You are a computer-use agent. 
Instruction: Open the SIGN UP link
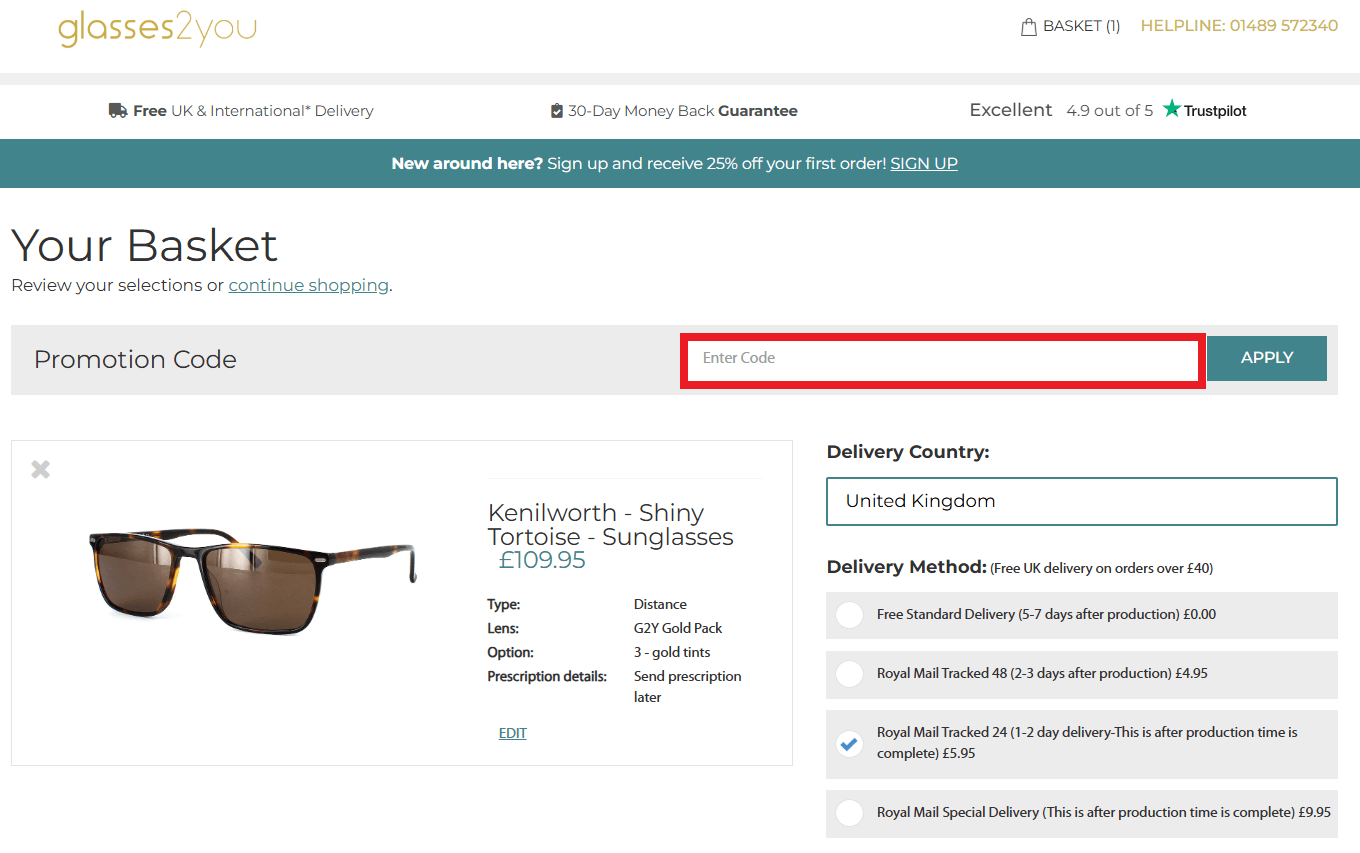[924, 163]
